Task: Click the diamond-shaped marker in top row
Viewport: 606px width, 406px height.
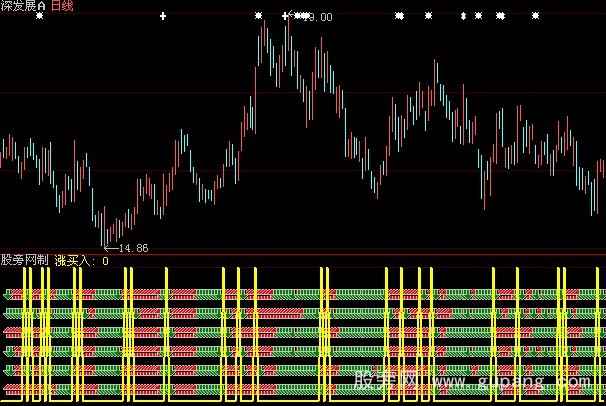Action: (463, 17)
